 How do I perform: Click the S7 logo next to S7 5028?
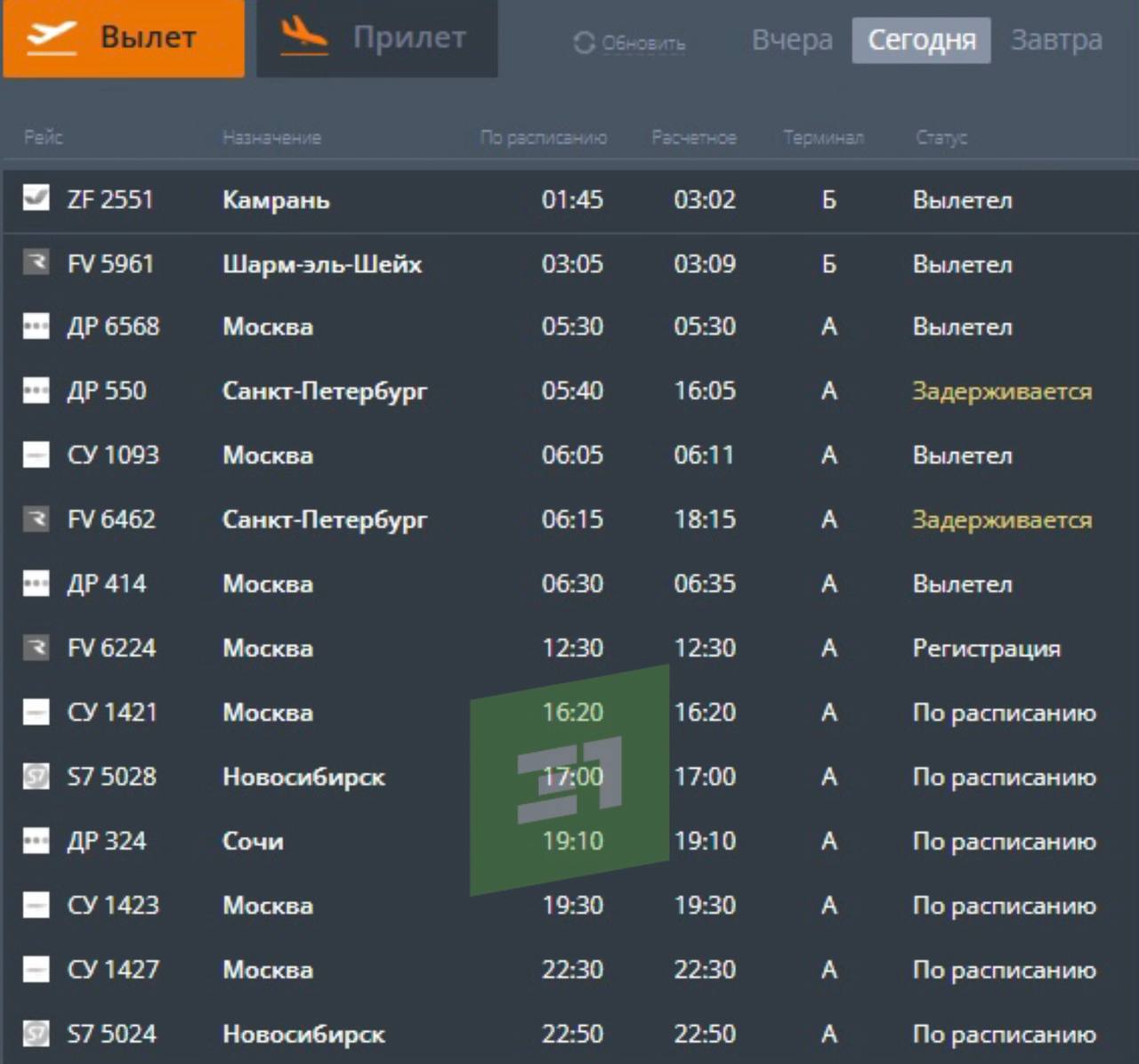36,777
